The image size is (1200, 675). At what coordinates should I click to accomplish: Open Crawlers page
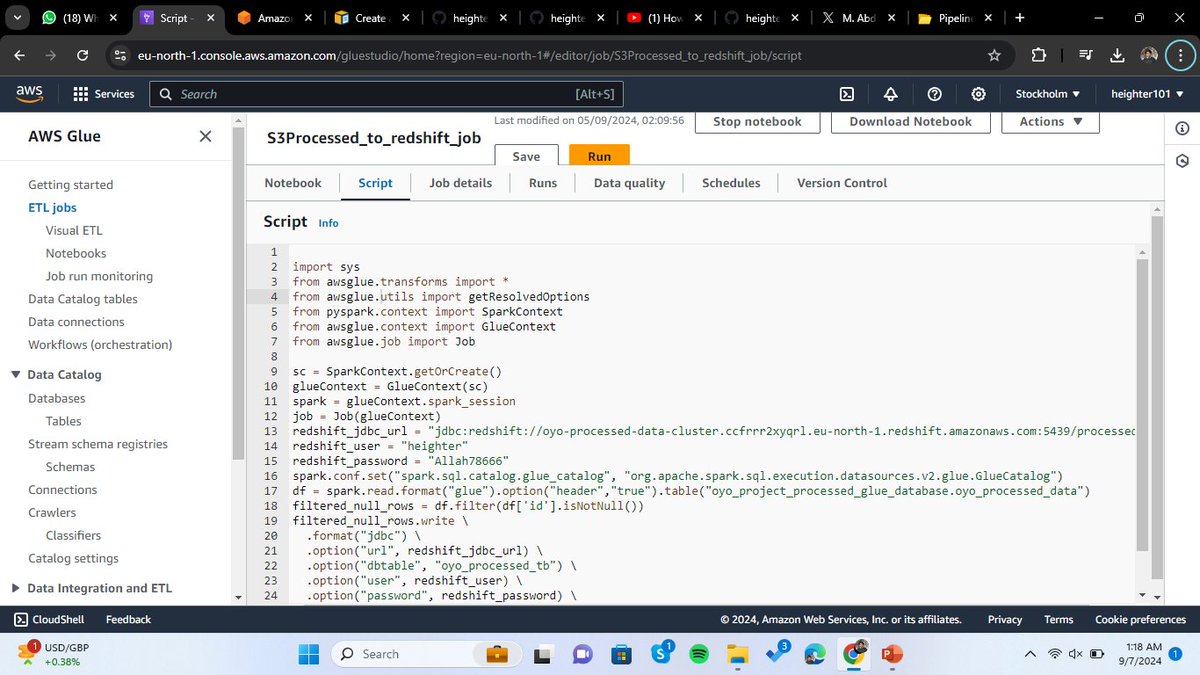(x=52, y=513)
